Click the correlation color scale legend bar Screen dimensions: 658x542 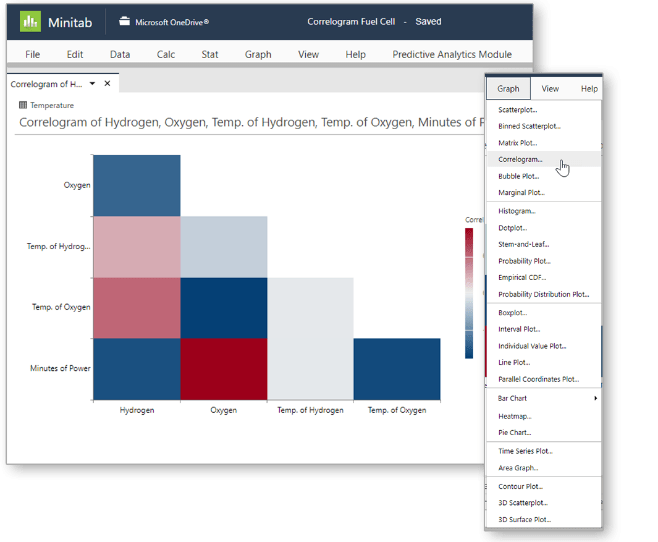pos(469,293)
